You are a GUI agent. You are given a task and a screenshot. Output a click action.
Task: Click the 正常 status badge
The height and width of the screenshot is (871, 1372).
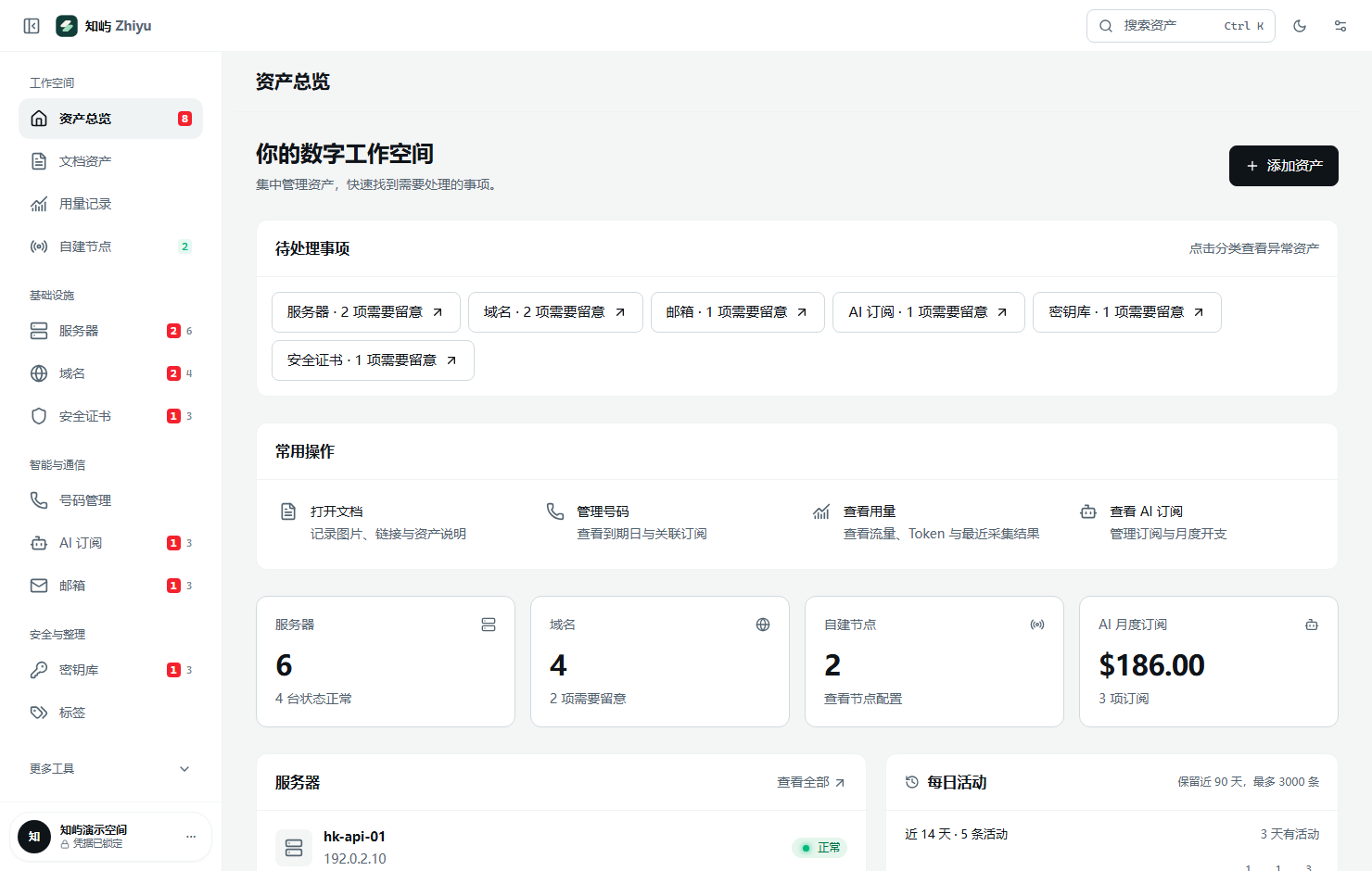(819, 848)
